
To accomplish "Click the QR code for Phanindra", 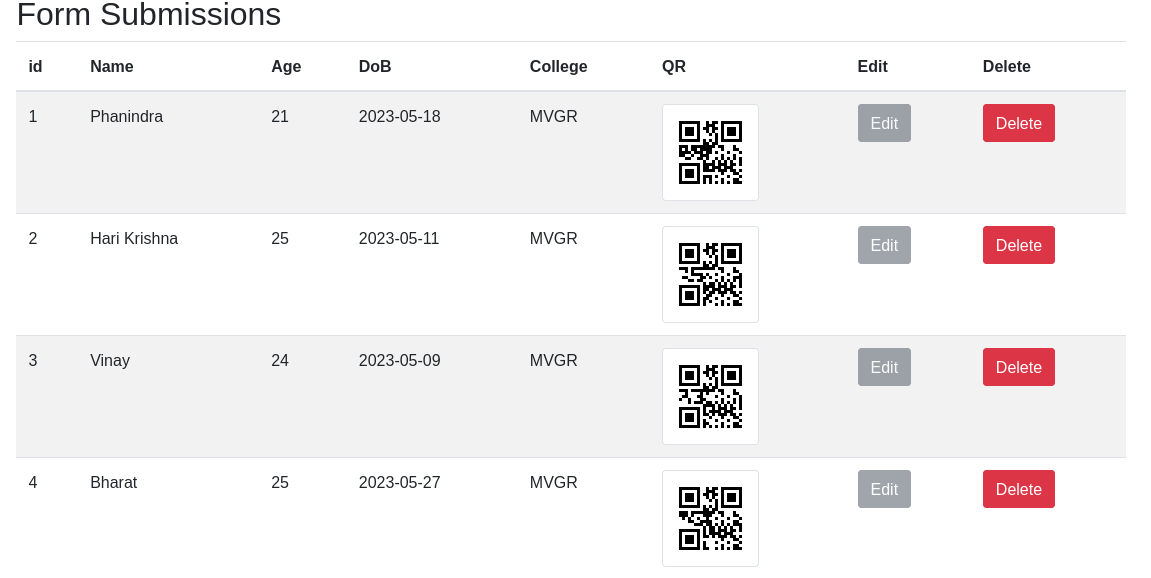I will (x=710, y=152).
